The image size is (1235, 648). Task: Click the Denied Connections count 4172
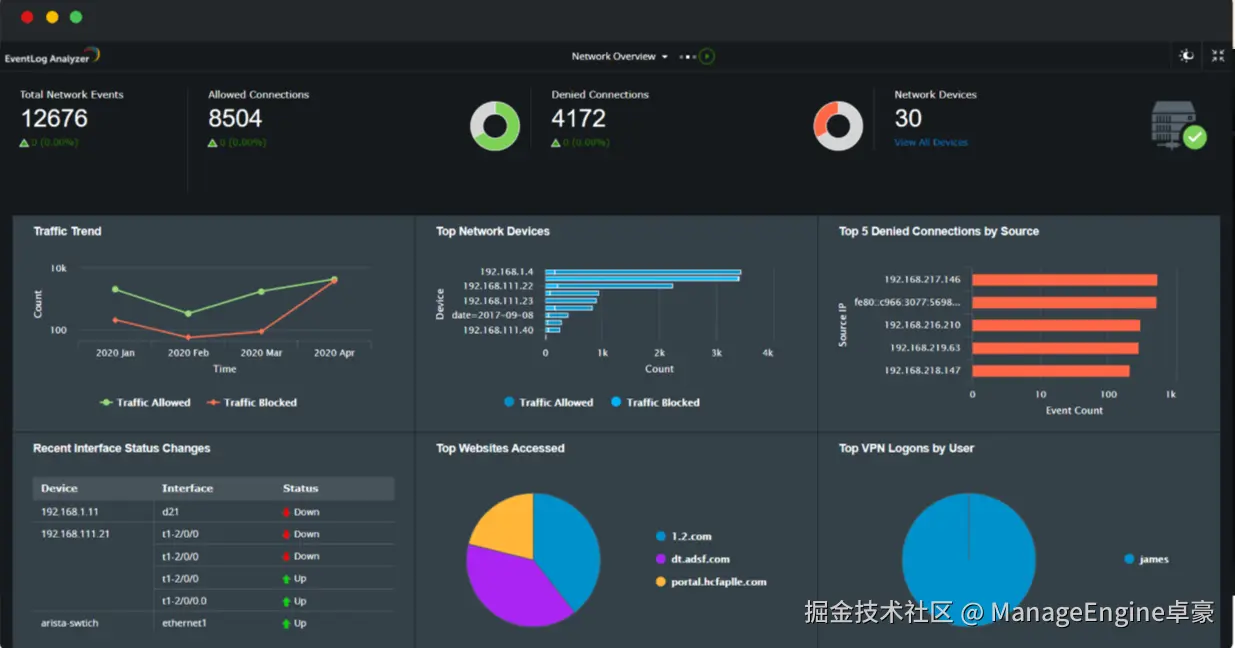click(x=579, y=118)
